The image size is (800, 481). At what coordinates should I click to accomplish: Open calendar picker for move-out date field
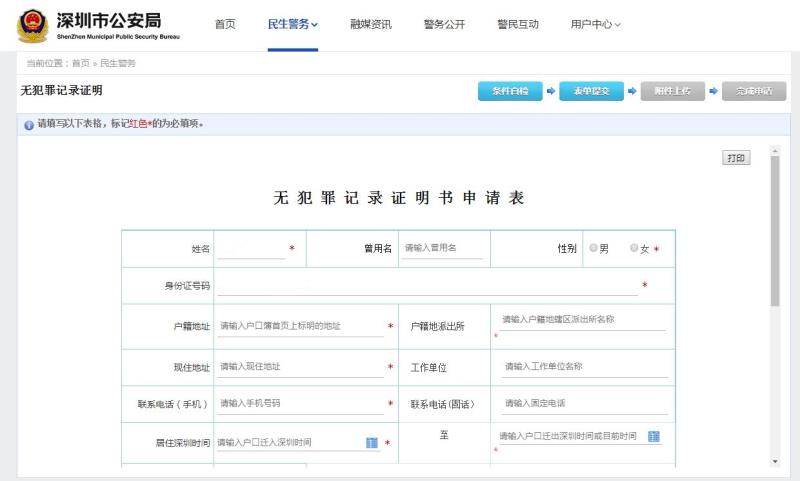coord(654,436)
